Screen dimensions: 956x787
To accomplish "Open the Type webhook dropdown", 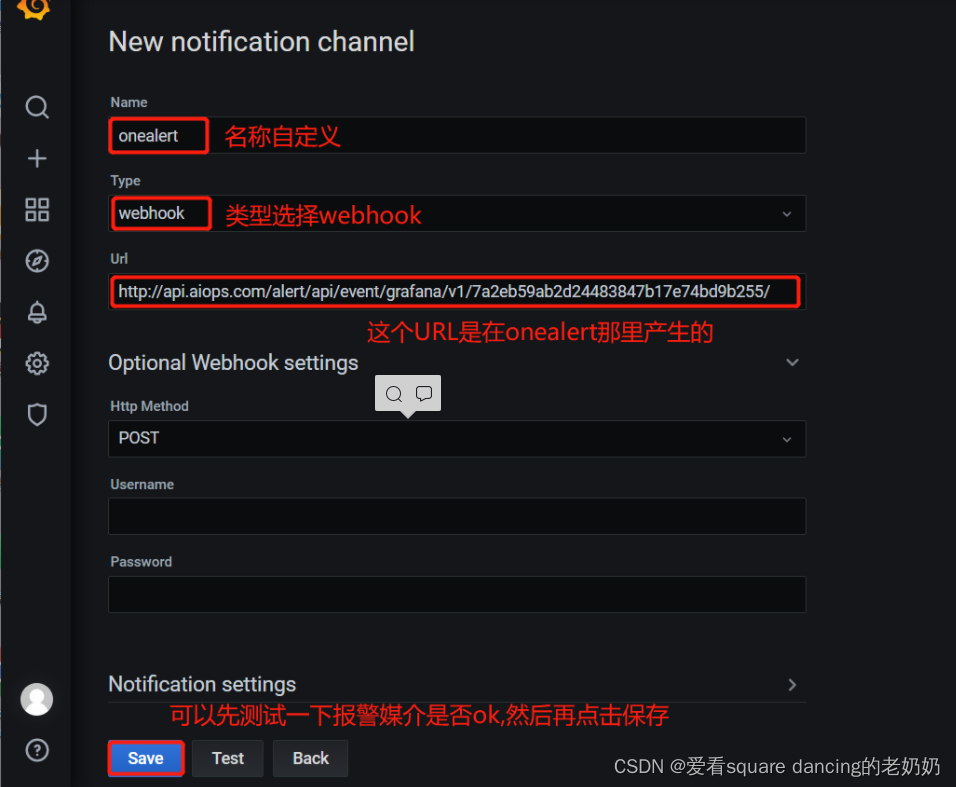I will tap(457, 213).
